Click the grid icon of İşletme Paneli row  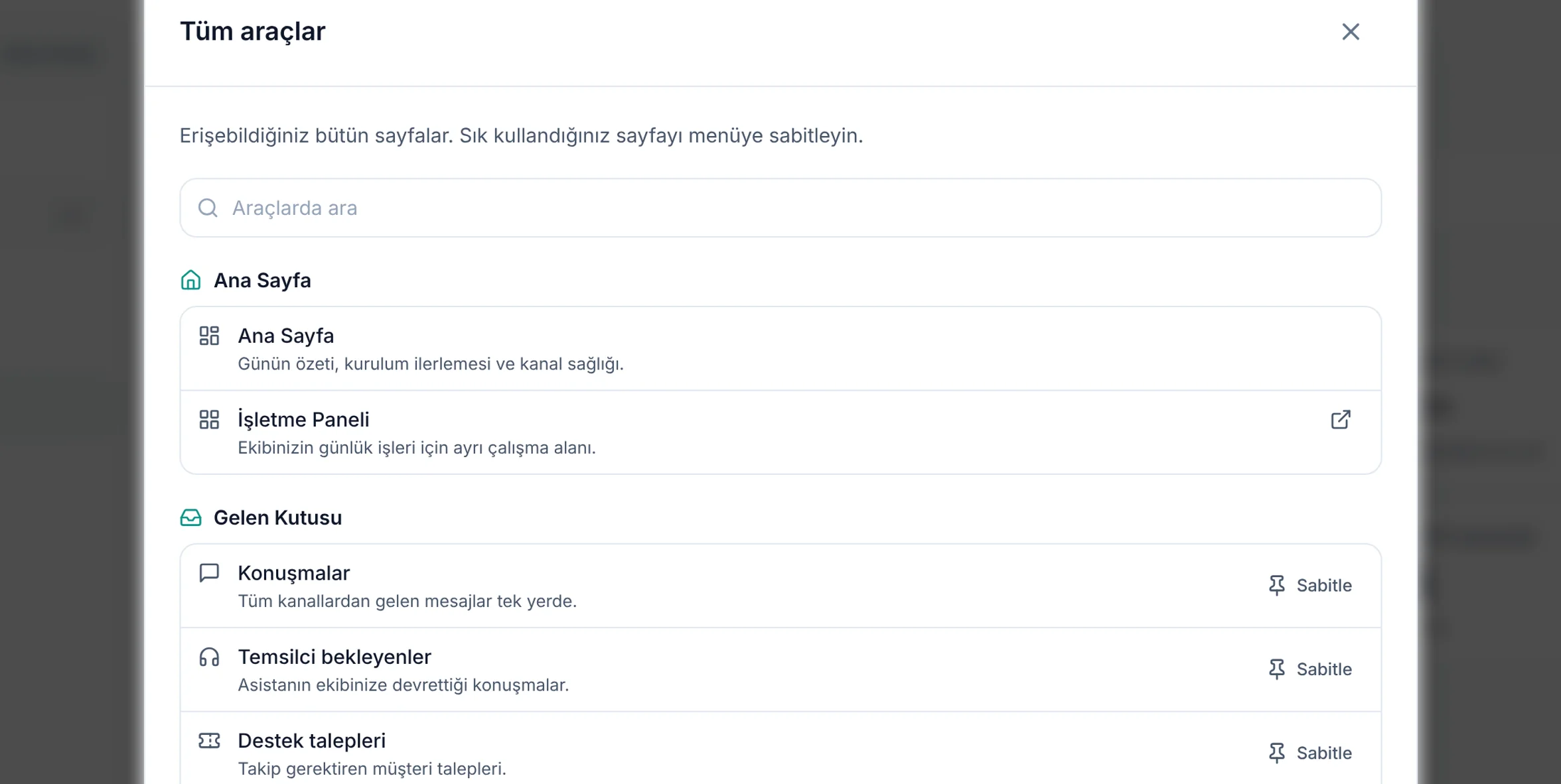(209, 419)
